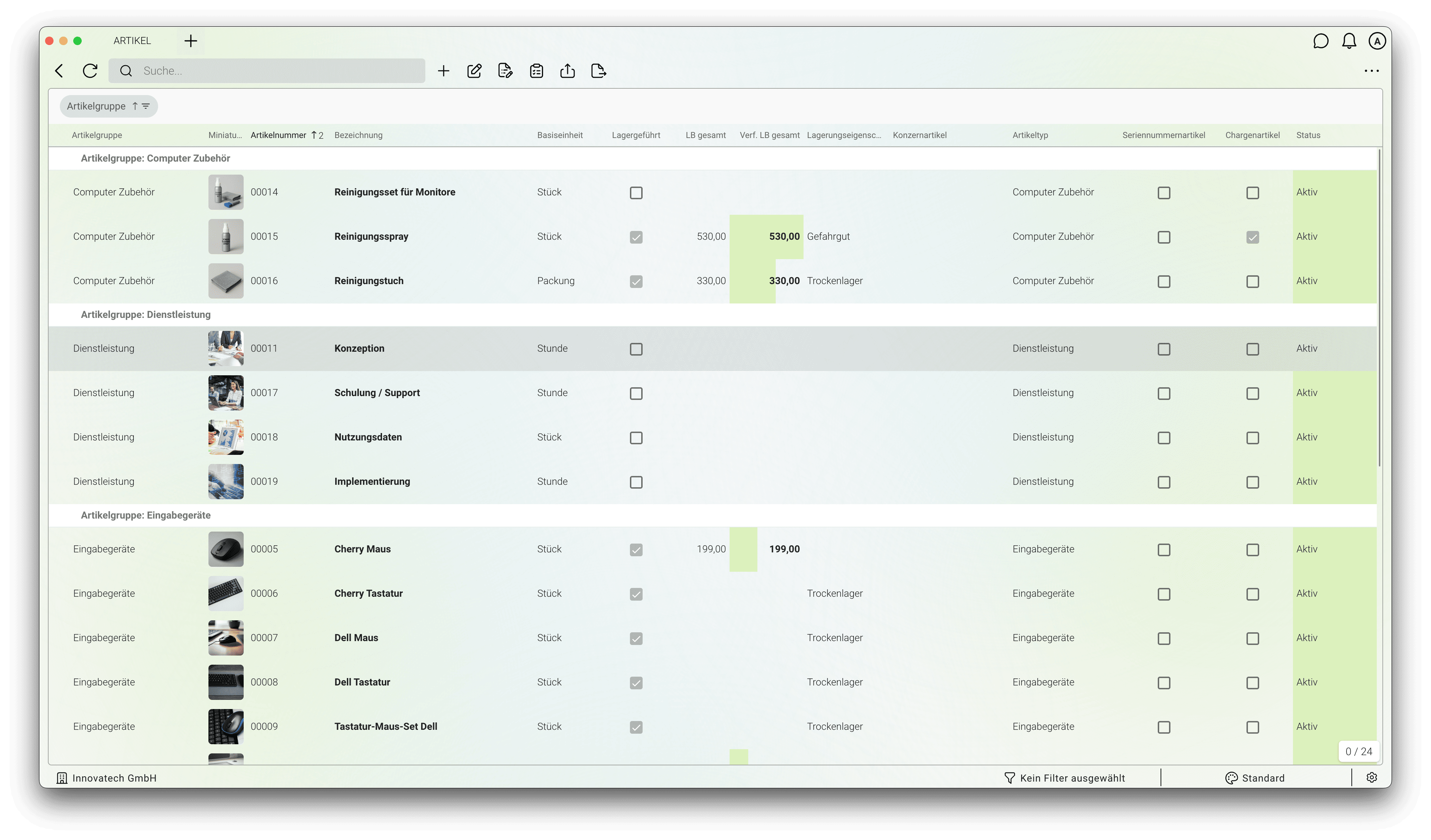
Task: Click the edit pencil-square icon
Action: (474, 71)
